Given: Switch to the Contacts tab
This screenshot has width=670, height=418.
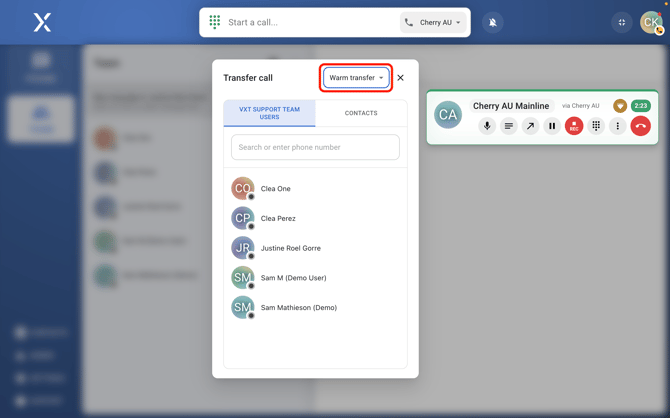Looking at the screenshot, I should point(361,113).
